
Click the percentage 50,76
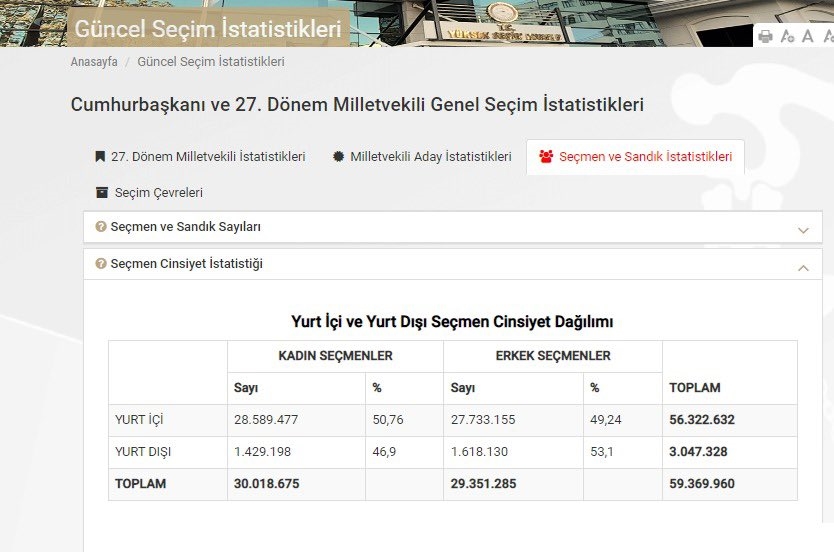[x=388, y=420]
